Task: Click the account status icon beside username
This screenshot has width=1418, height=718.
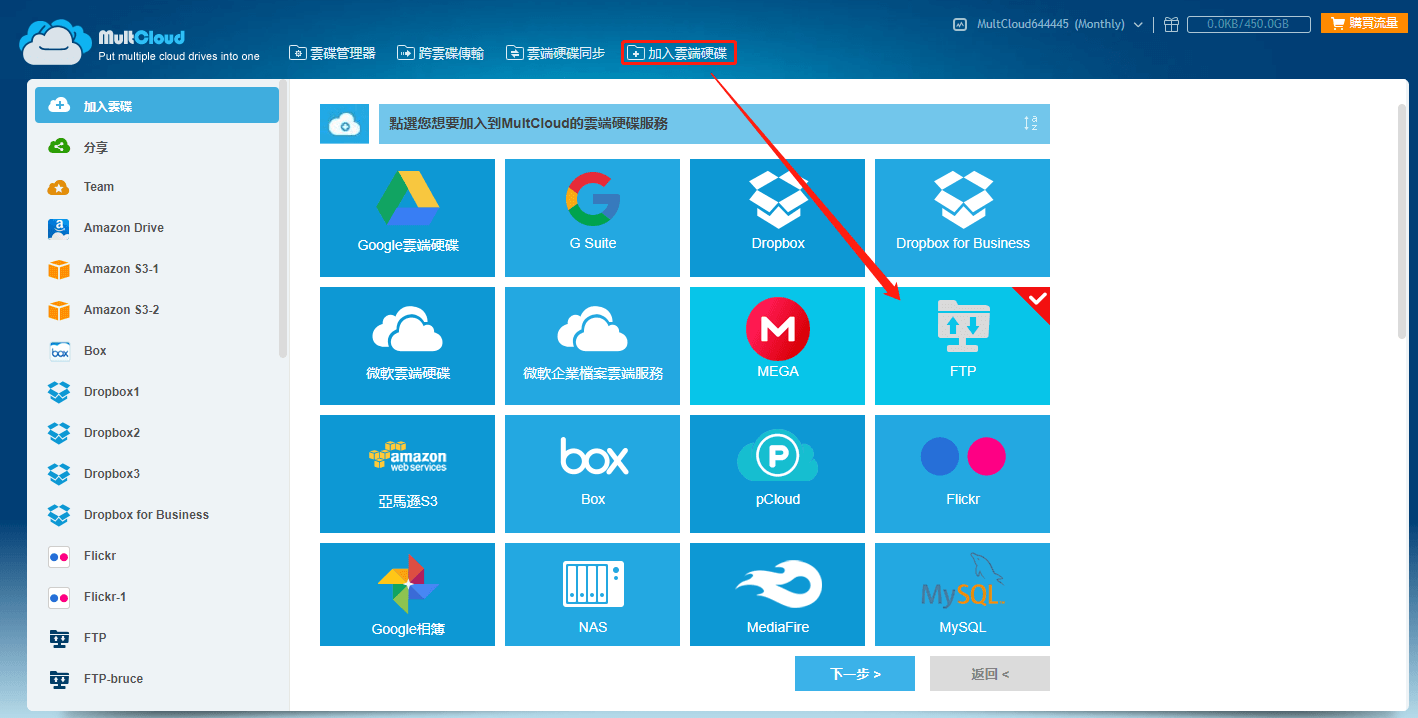Action: [960, 24]
